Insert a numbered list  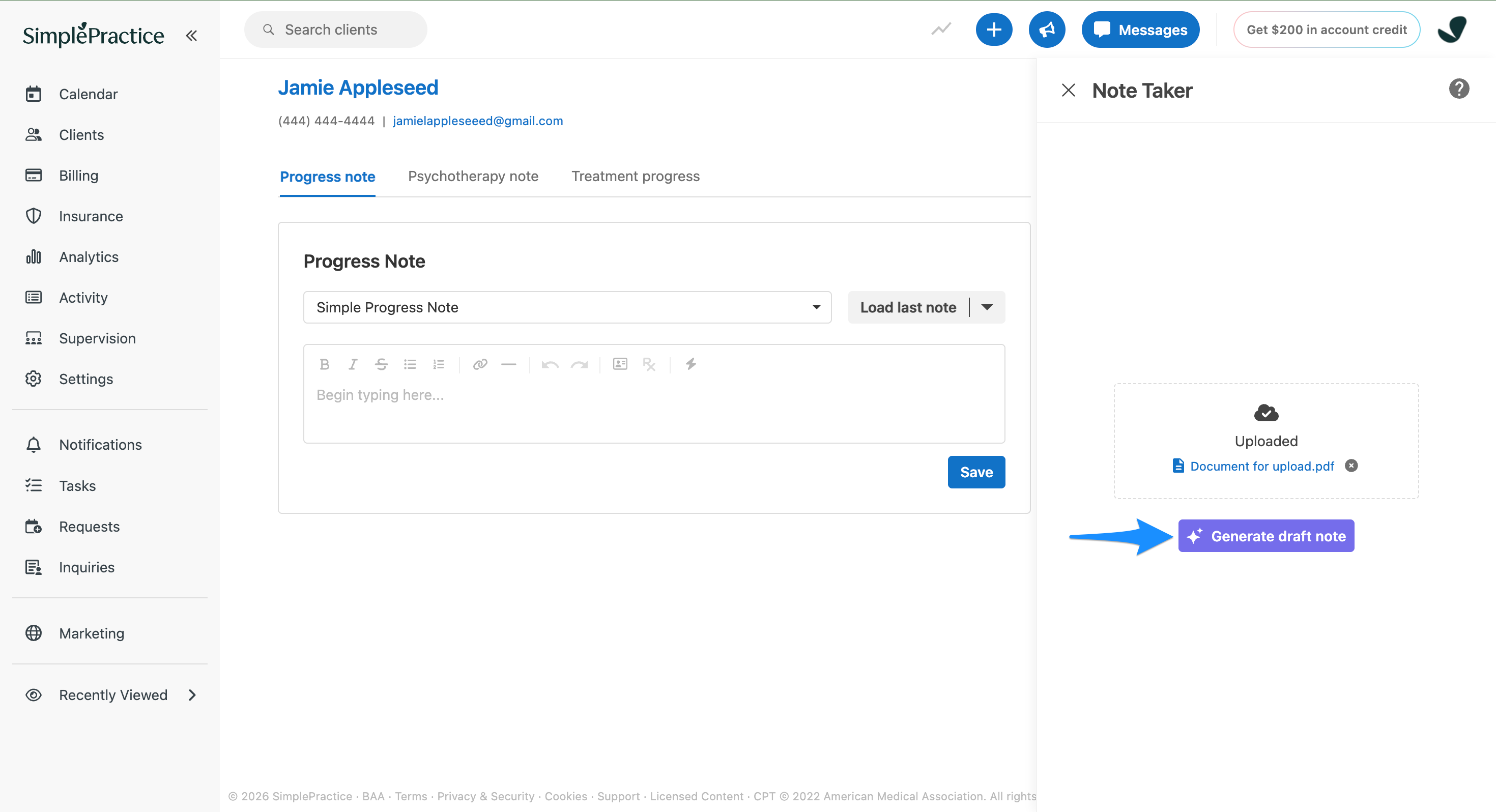pyautogui.click(x=439, y=364)
